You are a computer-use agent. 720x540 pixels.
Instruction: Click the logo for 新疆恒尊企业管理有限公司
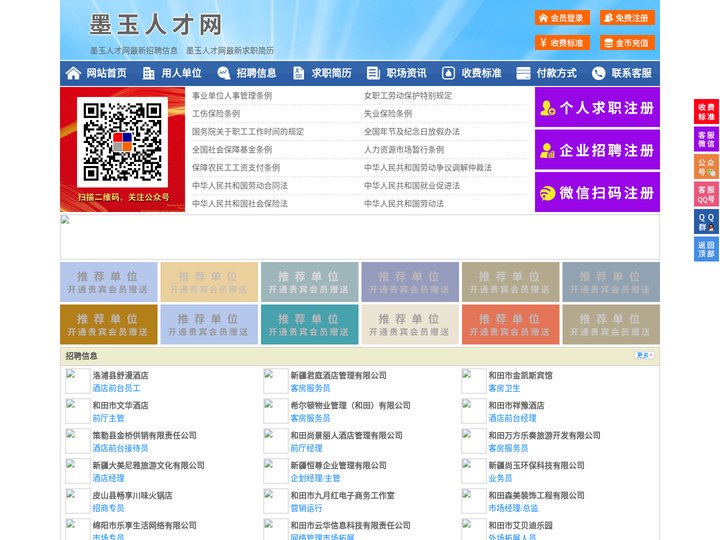coord(276,471)
